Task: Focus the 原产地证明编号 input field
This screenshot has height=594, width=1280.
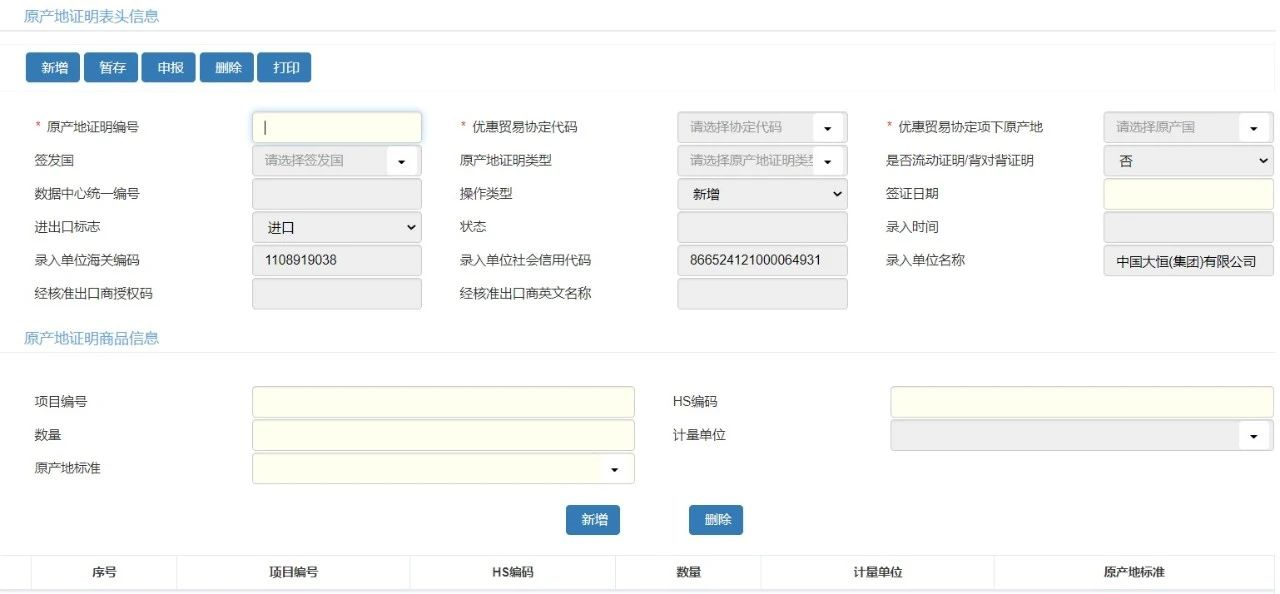Action: [x=337, y=127]
